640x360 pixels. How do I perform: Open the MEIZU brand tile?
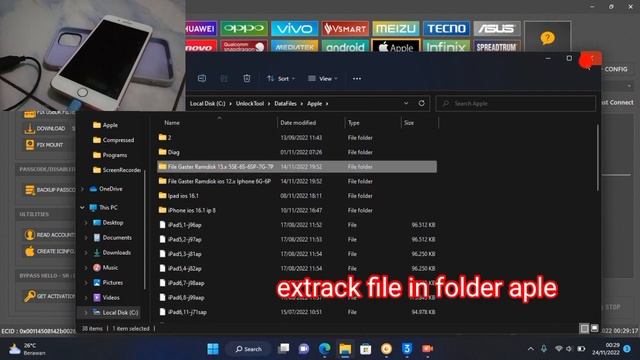396,29
